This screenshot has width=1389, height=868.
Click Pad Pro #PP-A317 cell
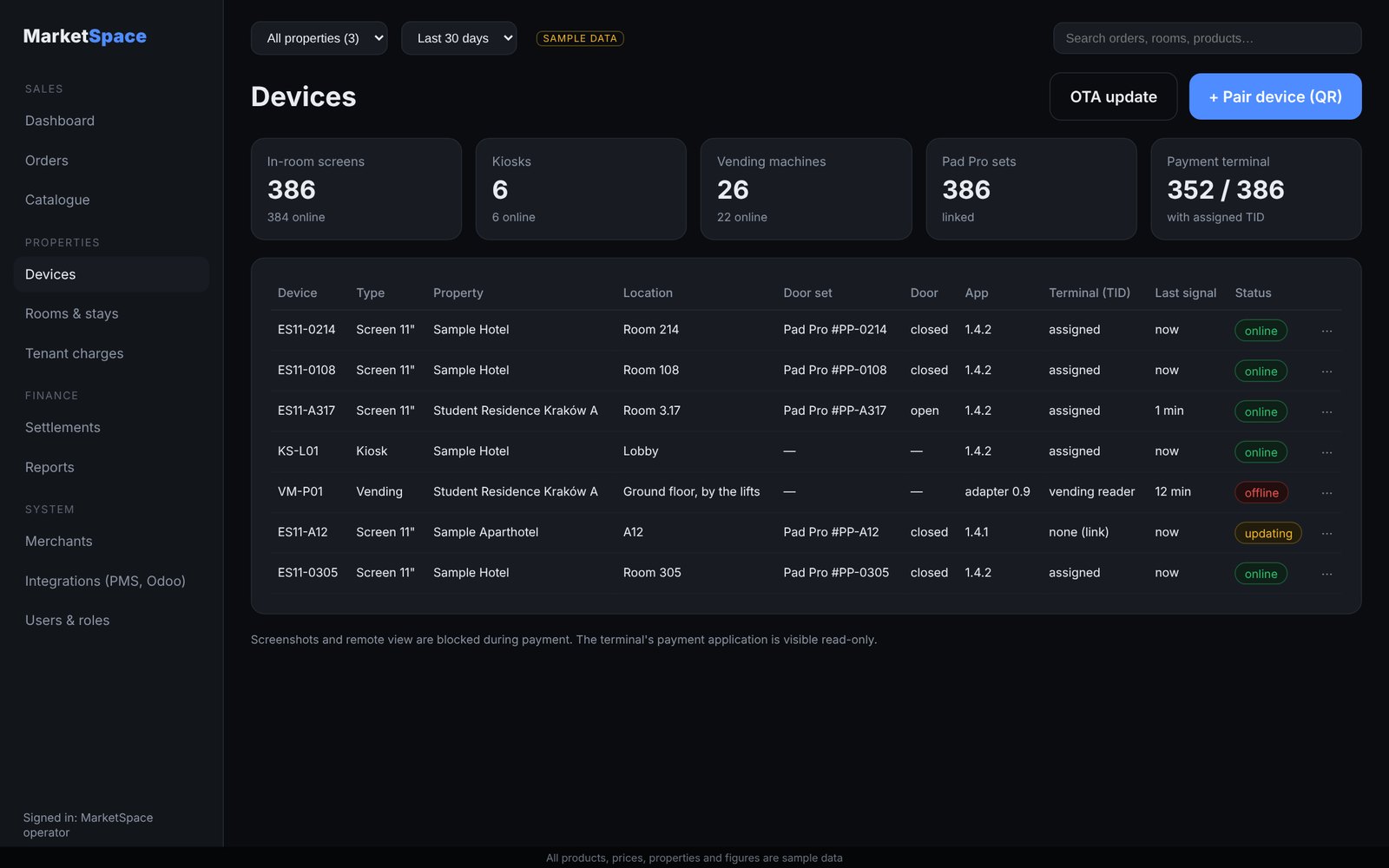click(834, 411)
